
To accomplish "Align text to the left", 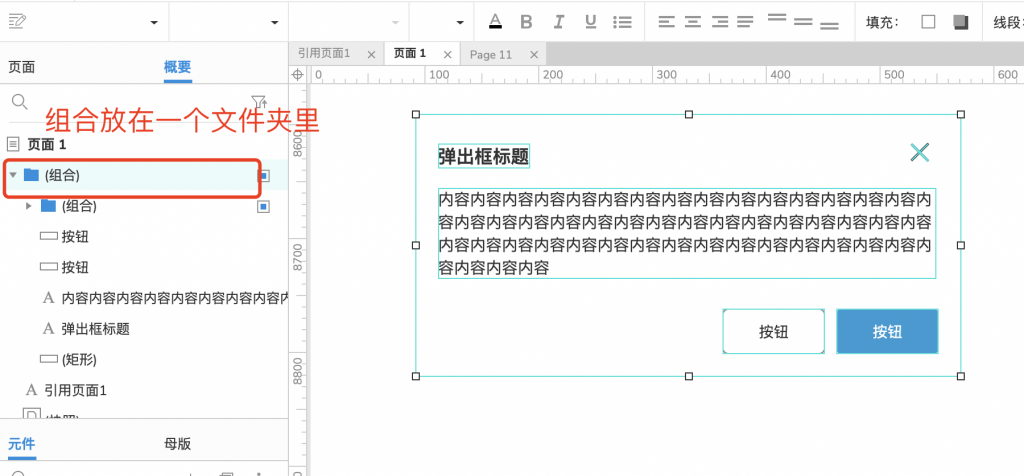I will (x=667, y=22).
